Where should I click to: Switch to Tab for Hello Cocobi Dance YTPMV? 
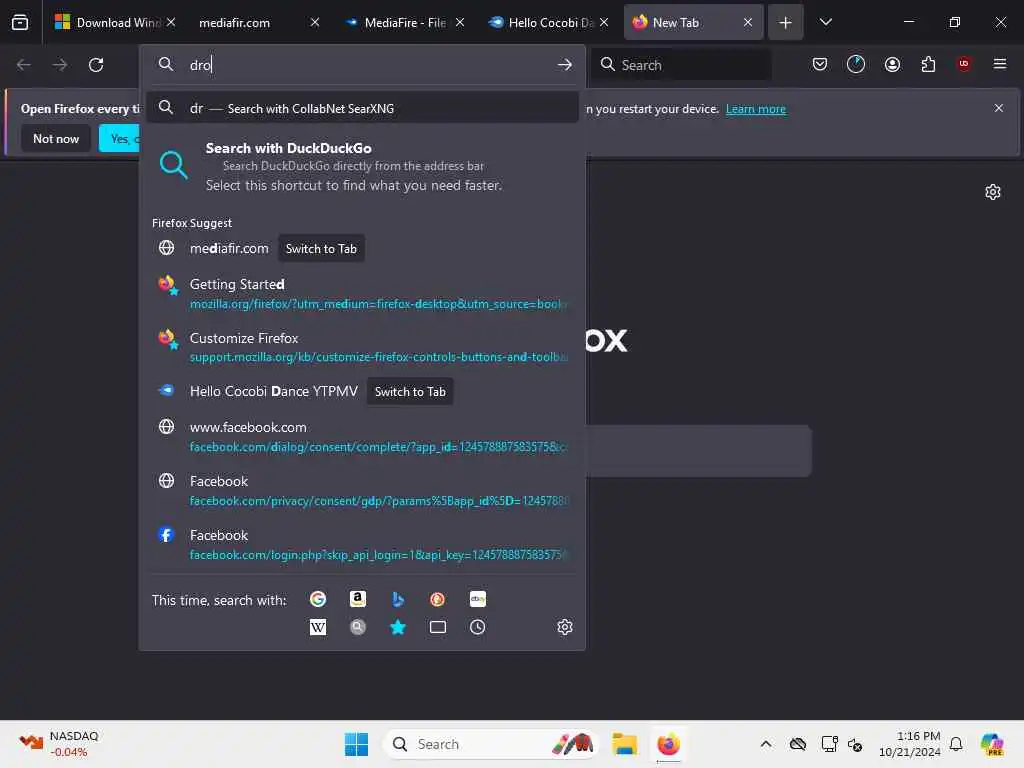410,391
